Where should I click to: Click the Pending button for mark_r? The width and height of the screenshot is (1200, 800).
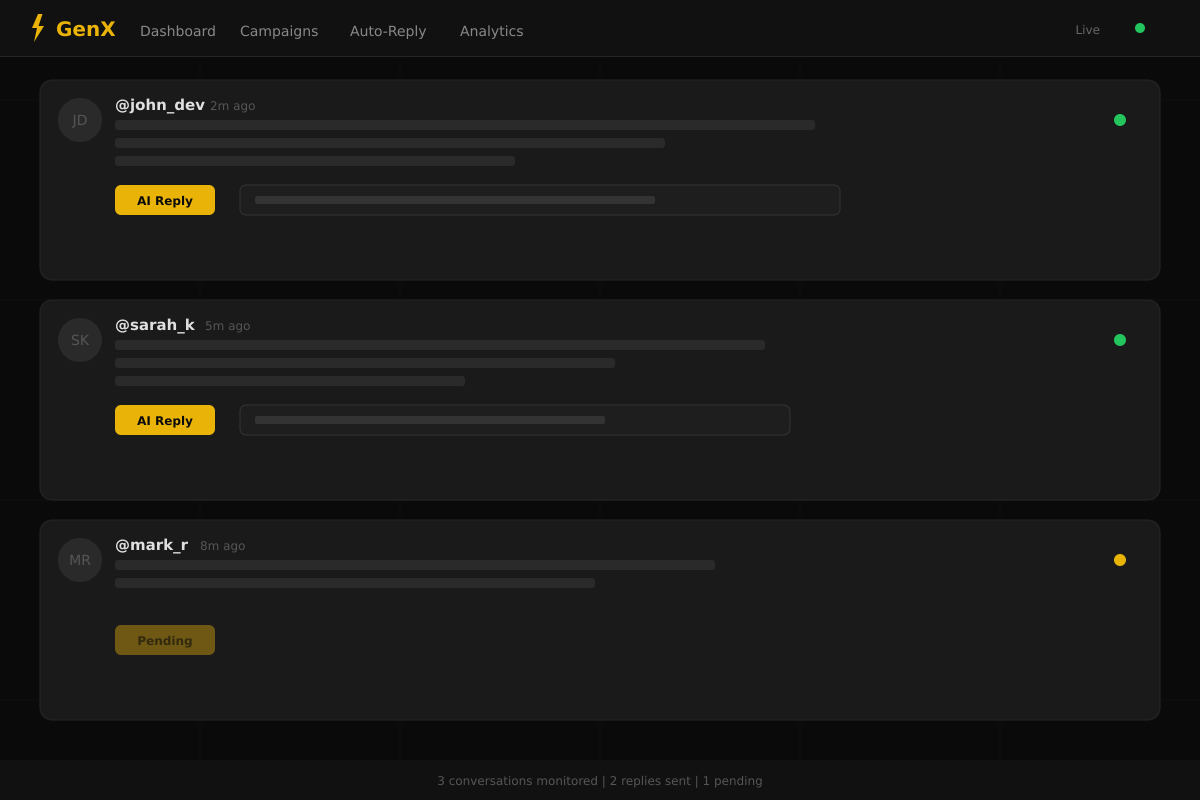(165, 640)
